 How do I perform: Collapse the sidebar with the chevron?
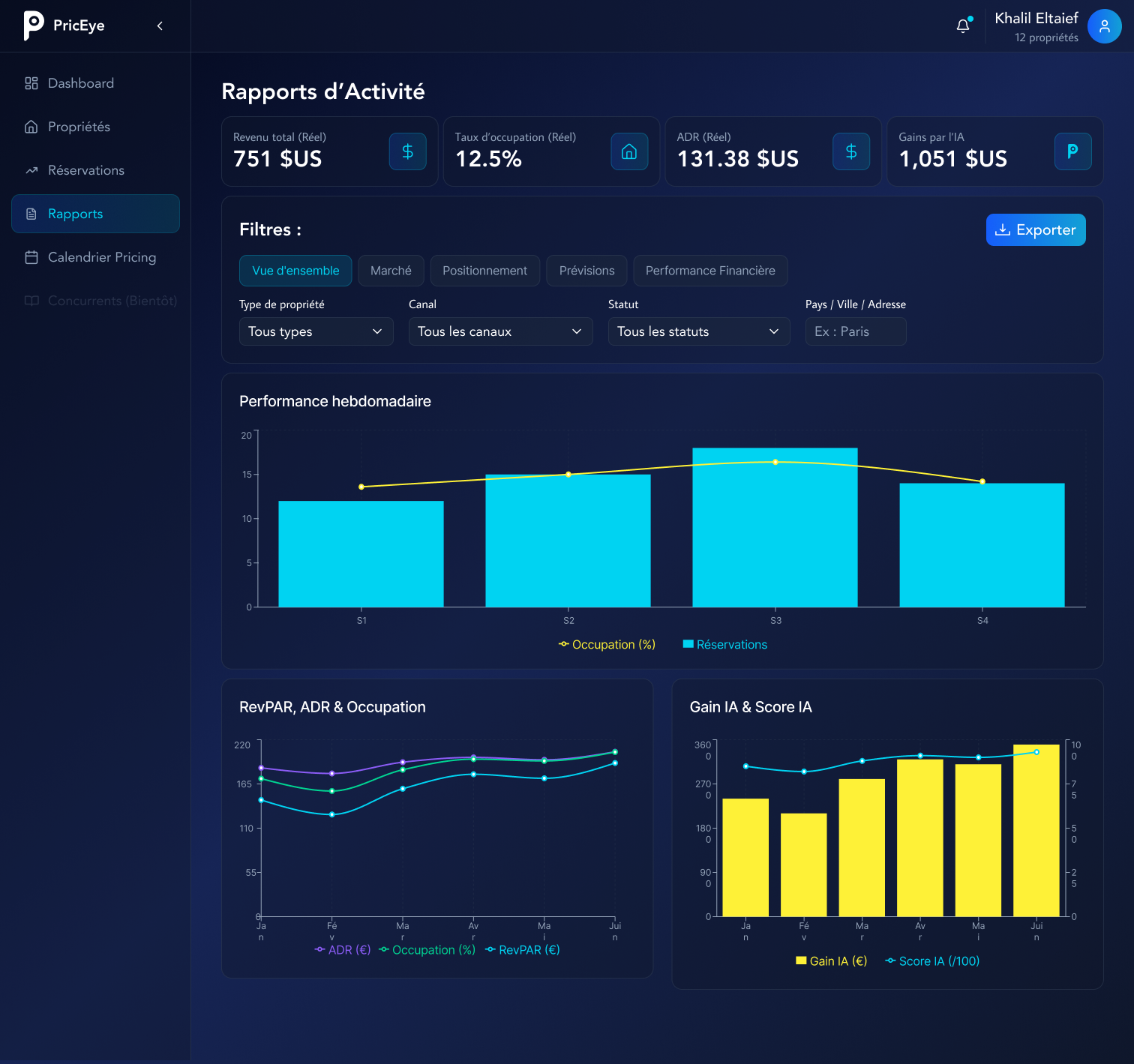160,26
